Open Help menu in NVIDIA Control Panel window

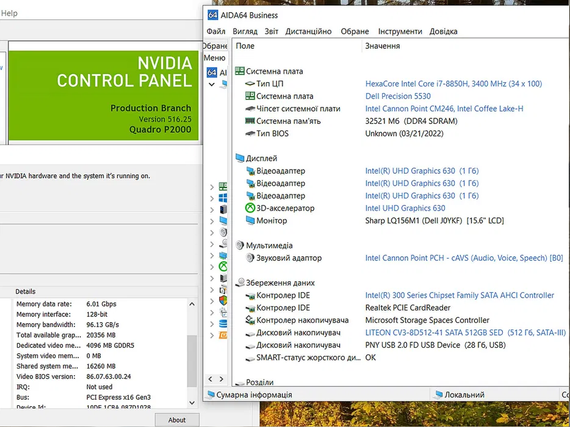click(x=9, y=13)
